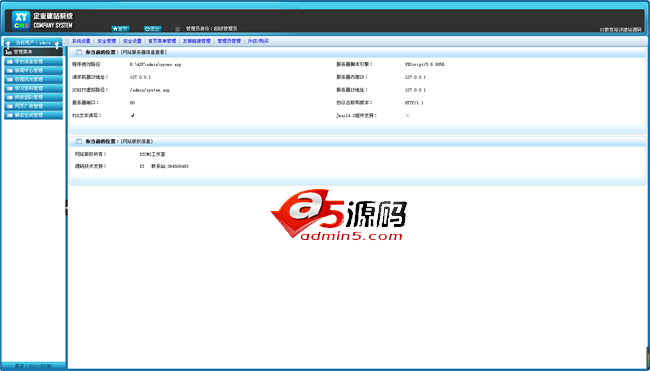
Task: Click the copyright info panel header icon
Action: click(79, 141)
